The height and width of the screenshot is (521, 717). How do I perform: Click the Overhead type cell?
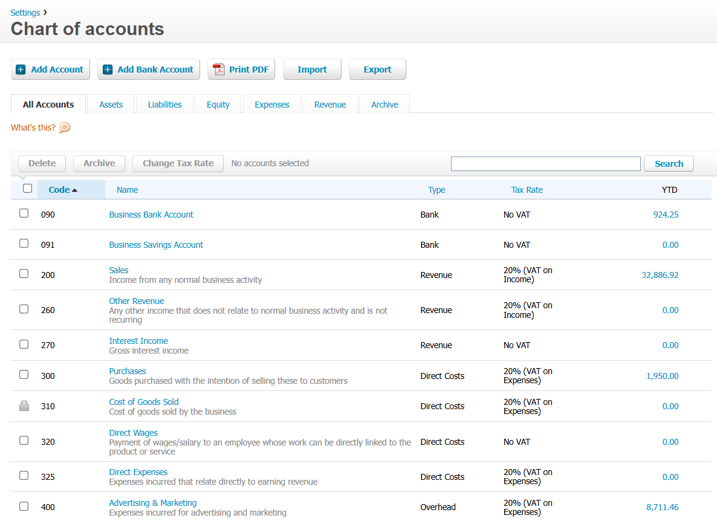tap(438, 507)
